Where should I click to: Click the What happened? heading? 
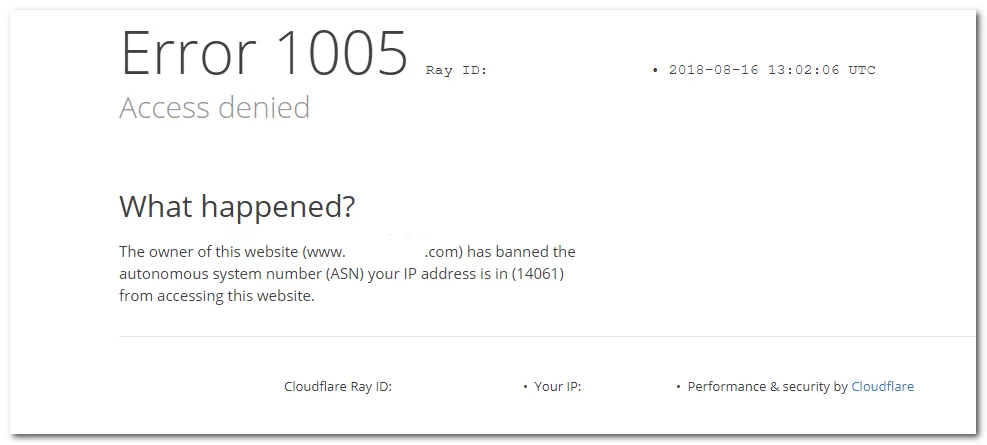pyautogui.click(x=237, y=206)
